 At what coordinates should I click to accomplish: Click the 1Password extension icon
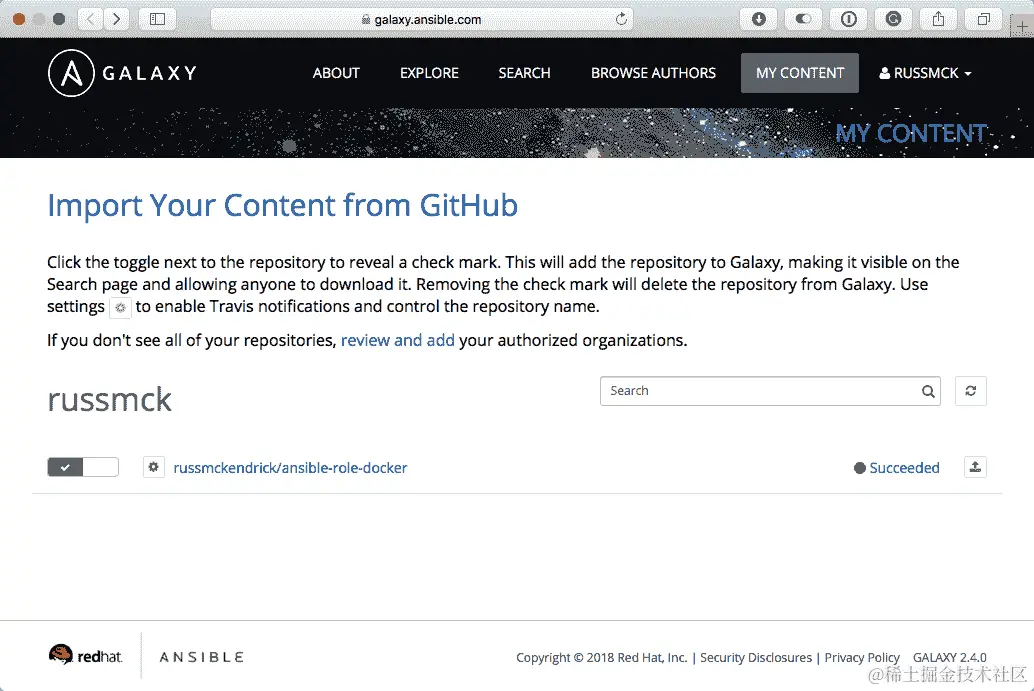click(849, 18)
